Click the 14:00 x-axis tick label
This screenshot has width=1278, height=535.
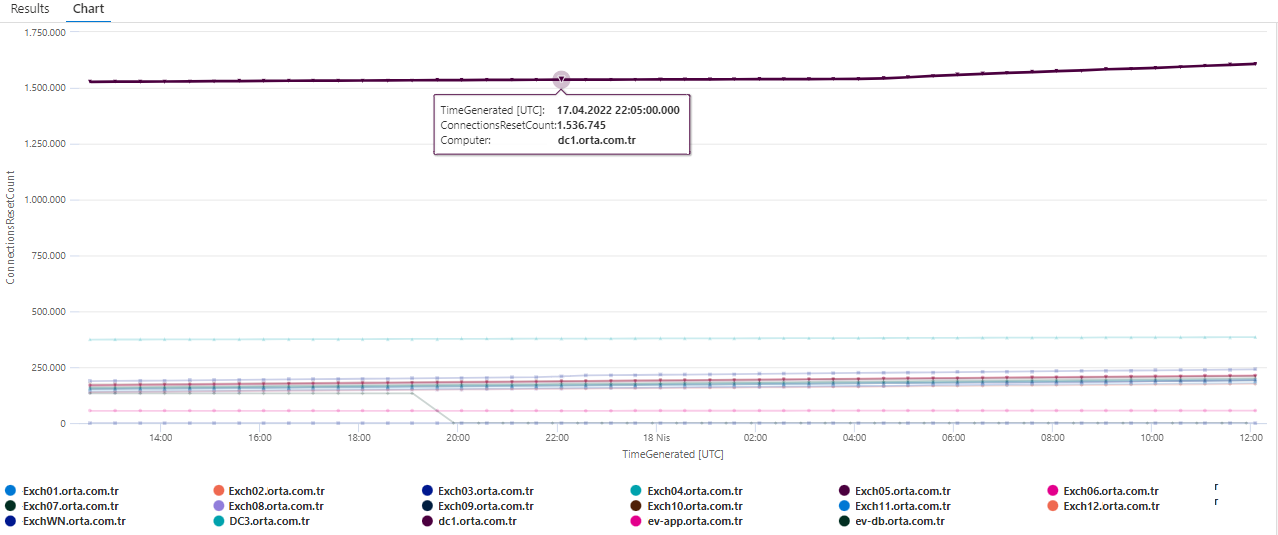tap(160, 438)
